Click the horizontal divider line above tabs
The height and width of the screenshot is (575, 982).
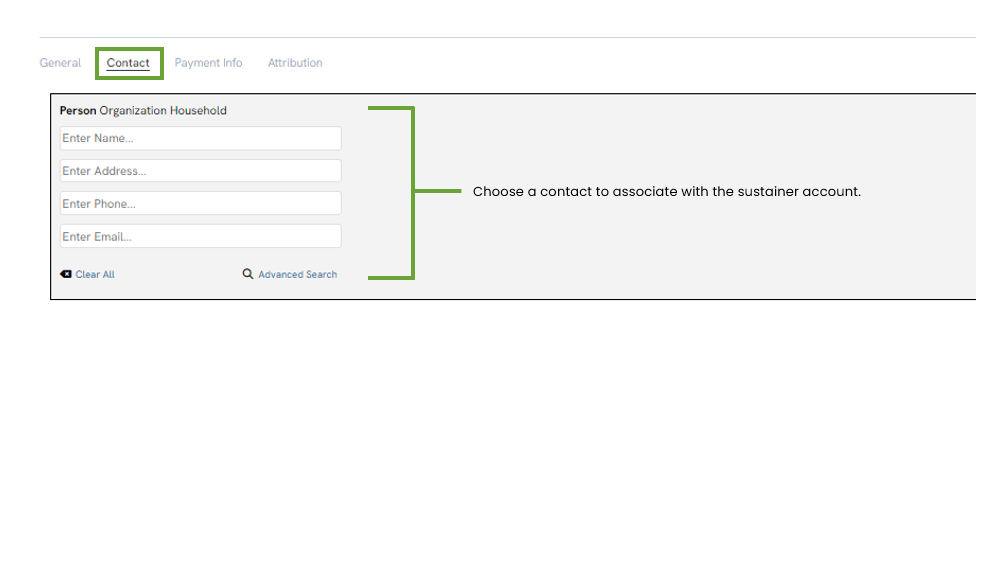point(507,38)
